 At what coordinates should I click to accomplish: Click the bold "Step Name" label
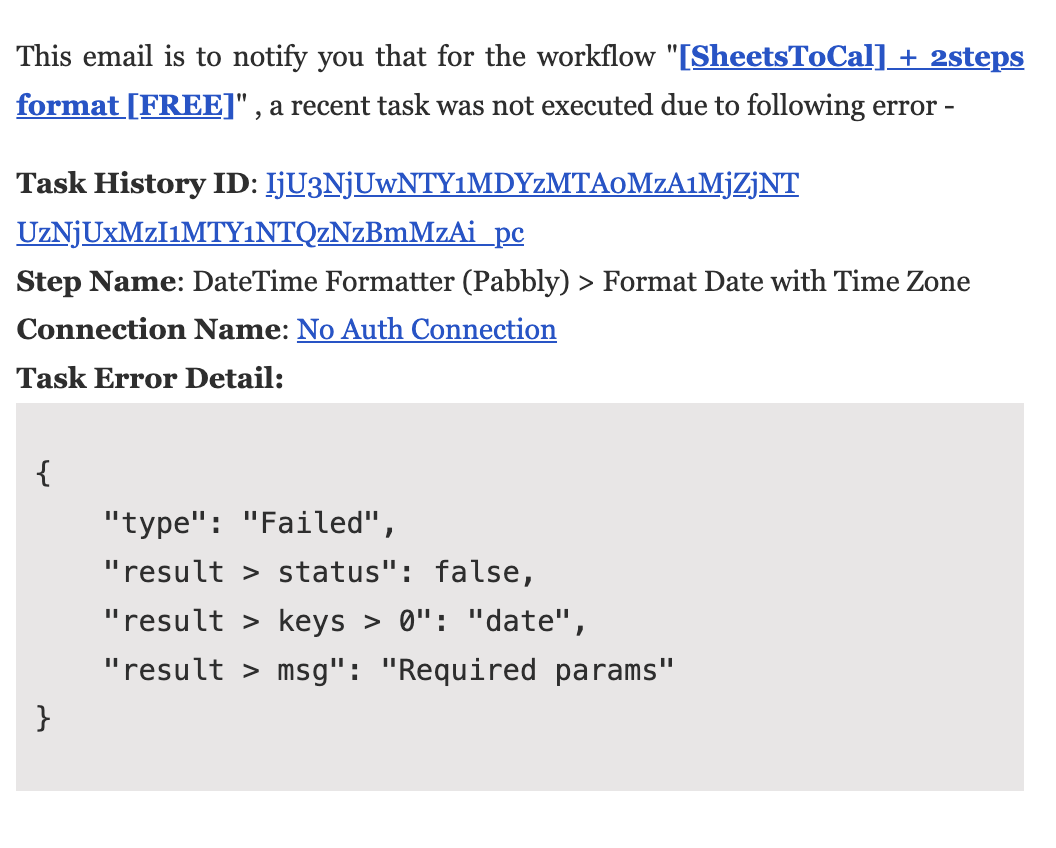click(x=96, y=282)
